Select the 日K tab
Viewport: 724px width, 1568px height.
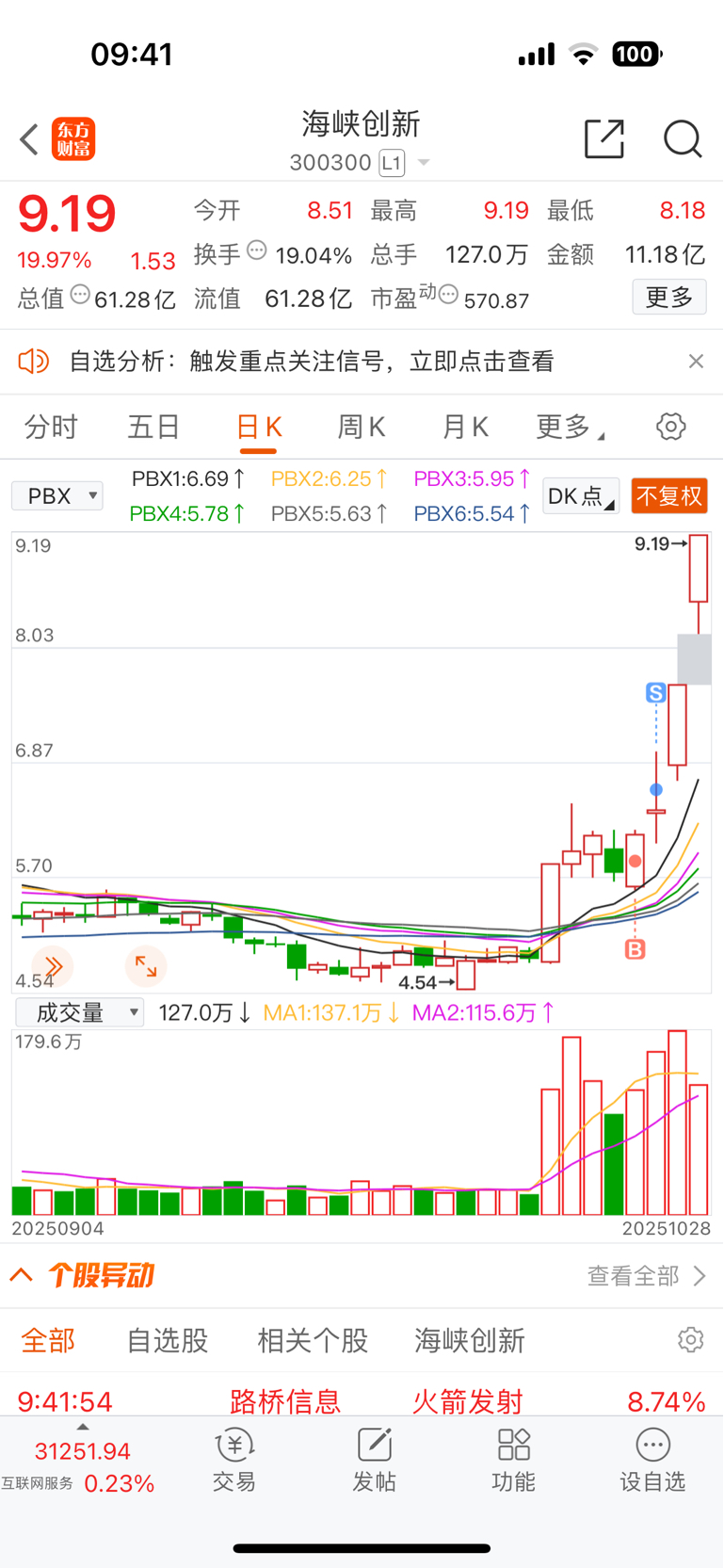(x=259, y=428)
